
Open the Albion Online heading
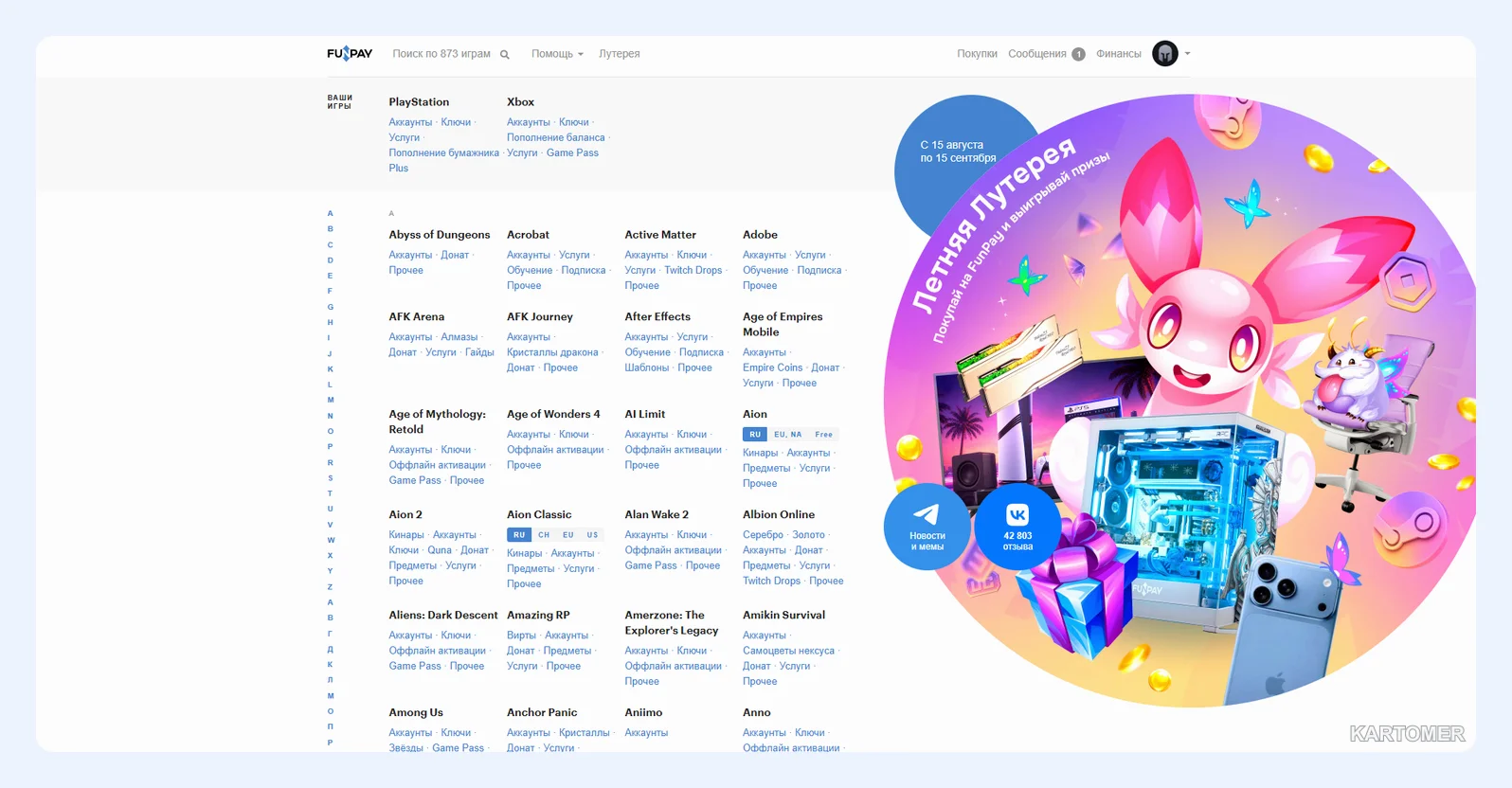[x=779, y=515]
